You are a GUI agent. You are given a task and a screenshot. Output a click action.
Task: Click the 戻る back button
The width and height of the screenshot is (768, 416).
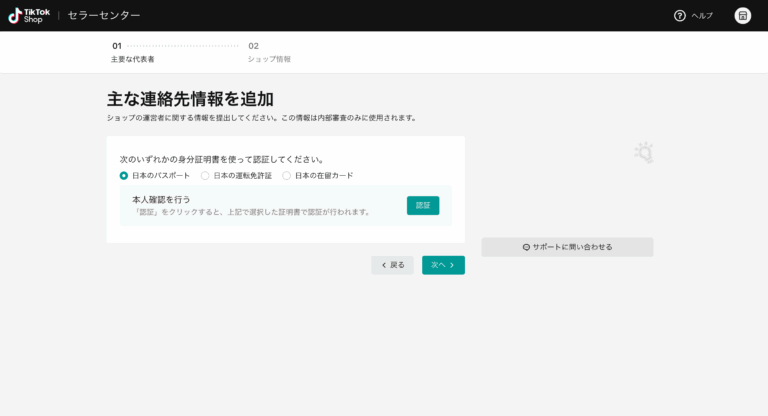pyautogui.click(x=392, y=265)
